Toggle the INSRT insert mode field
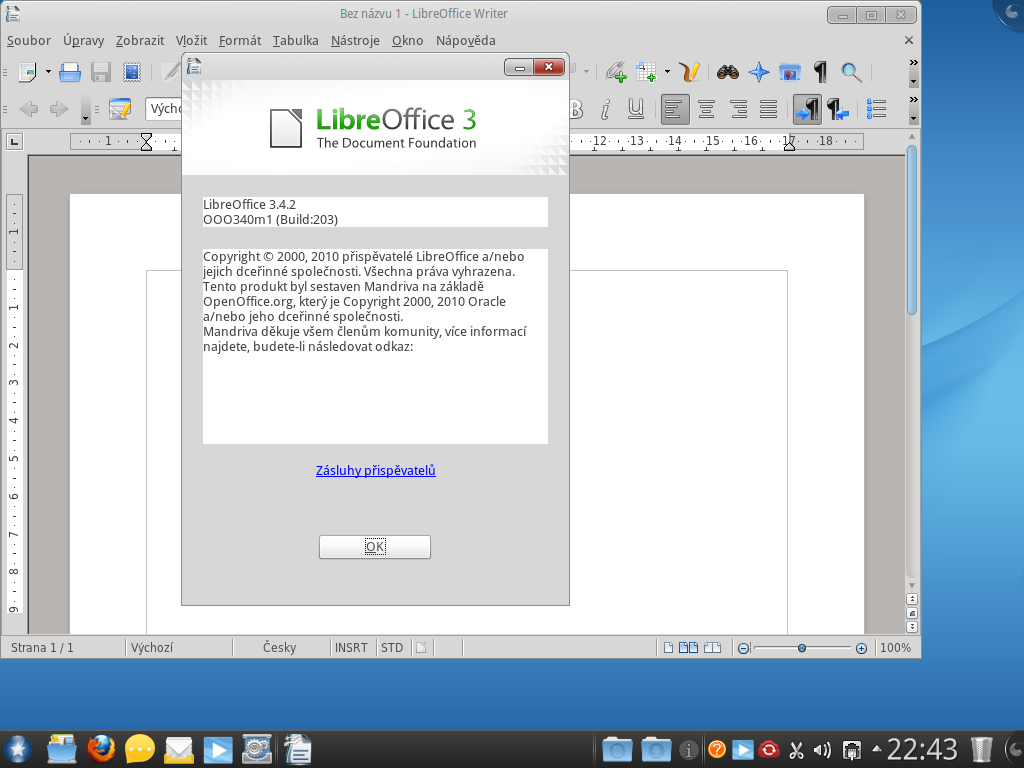The image size is (1024, 768). pos(351,648)
